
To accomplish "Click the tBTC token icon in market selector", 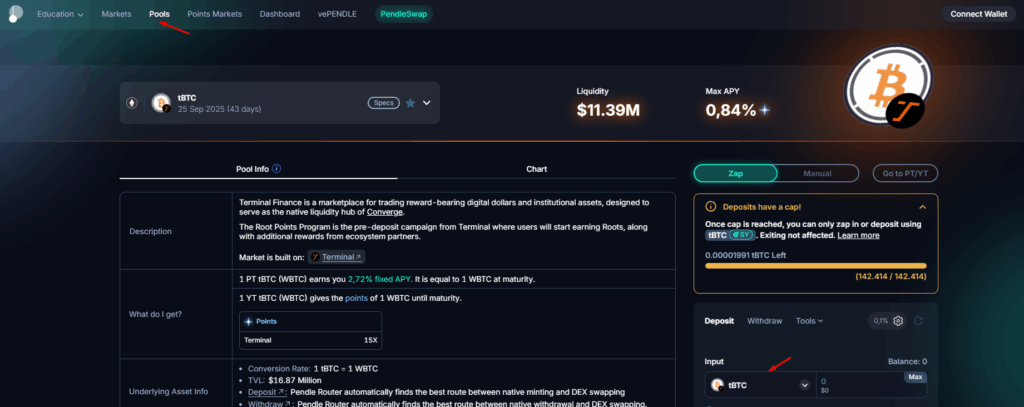I will pyautogui.click(x=161, y=103).
